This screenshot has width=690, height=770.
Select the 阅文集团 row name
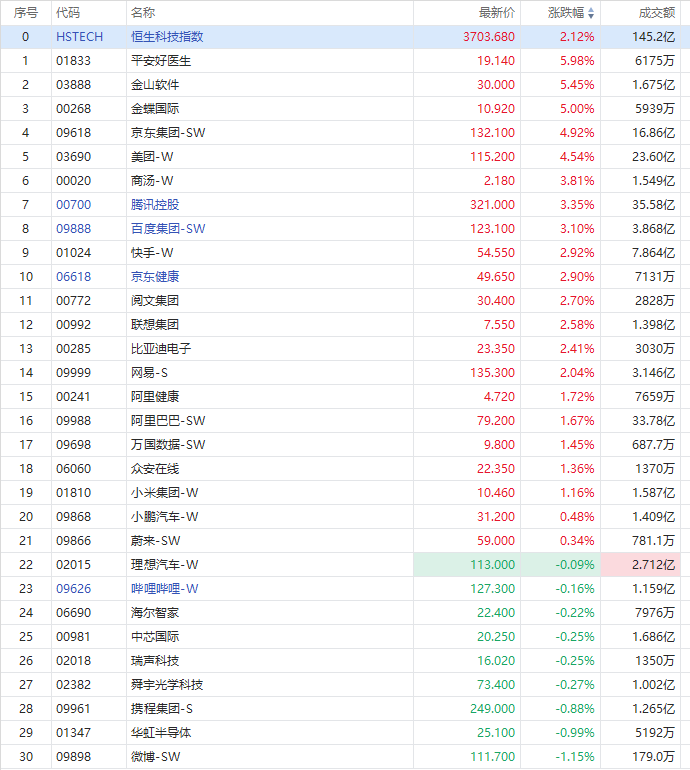click(x=155, y=301)
